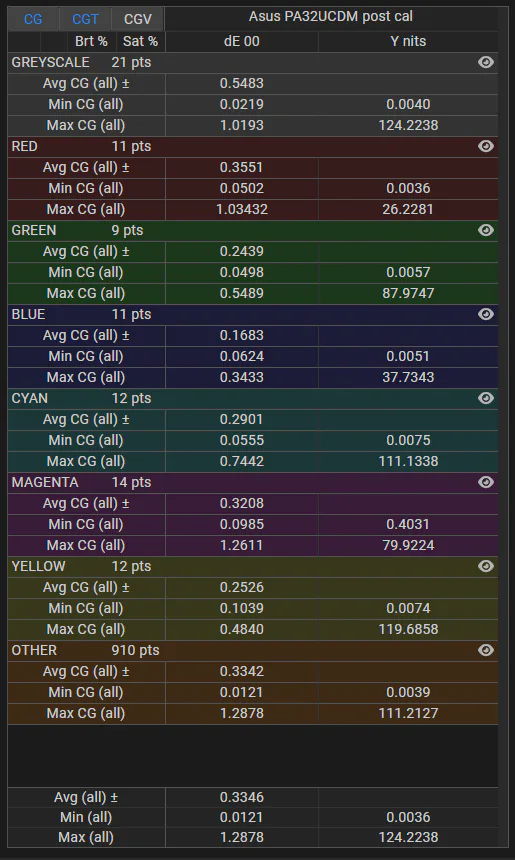Screen dimensions: 515x860
Task: Toggle visibility of YELLOW group
Action: (x=485, y=566)
